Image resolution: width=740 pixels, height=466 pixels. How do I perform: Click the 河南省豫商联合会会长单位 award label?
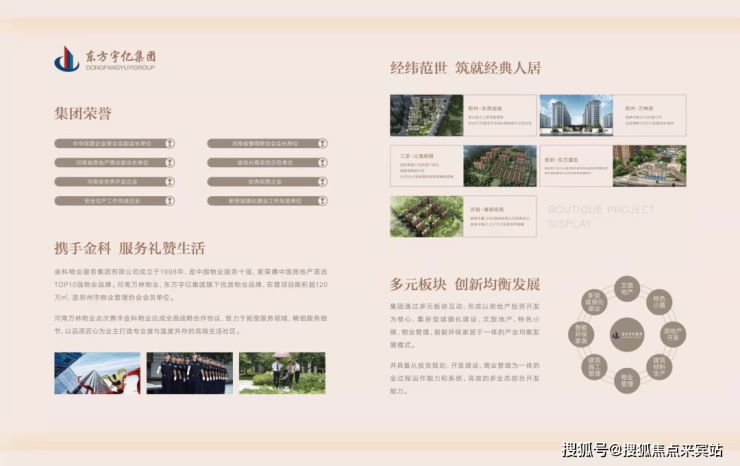265,144
